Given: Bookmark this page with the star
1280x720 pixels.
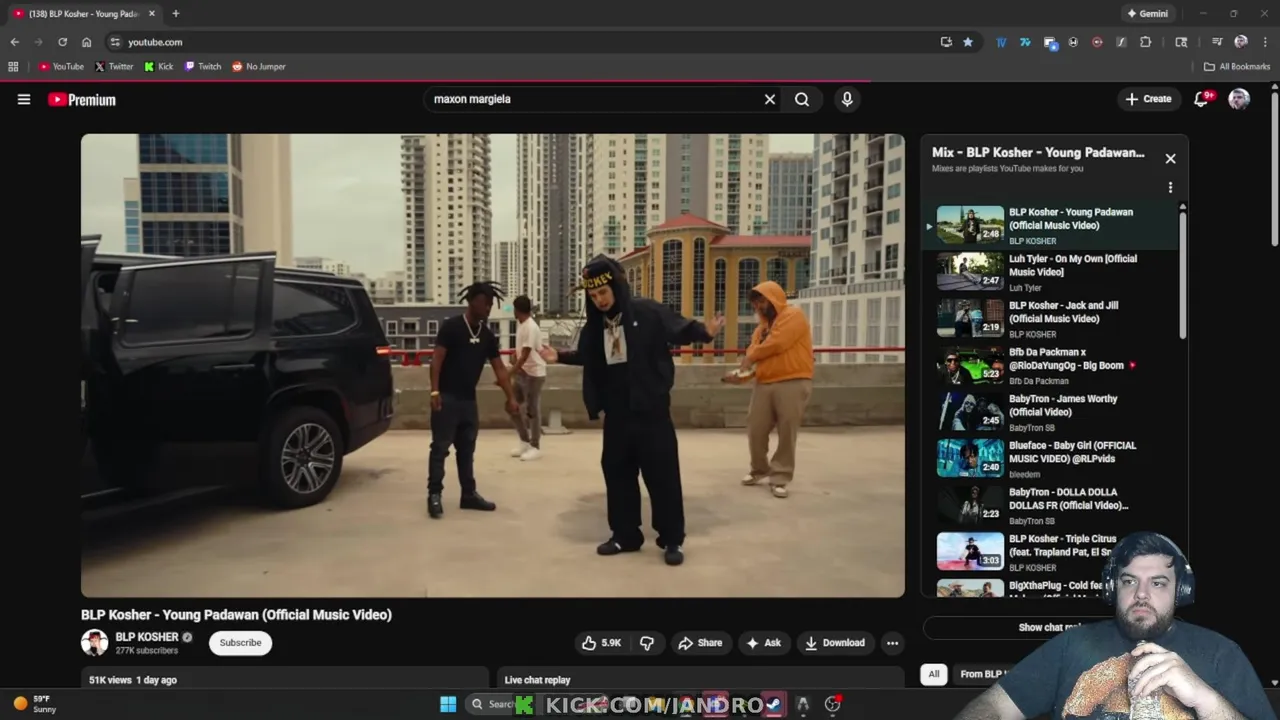Looking at the screenshot, I should (968, 42).
